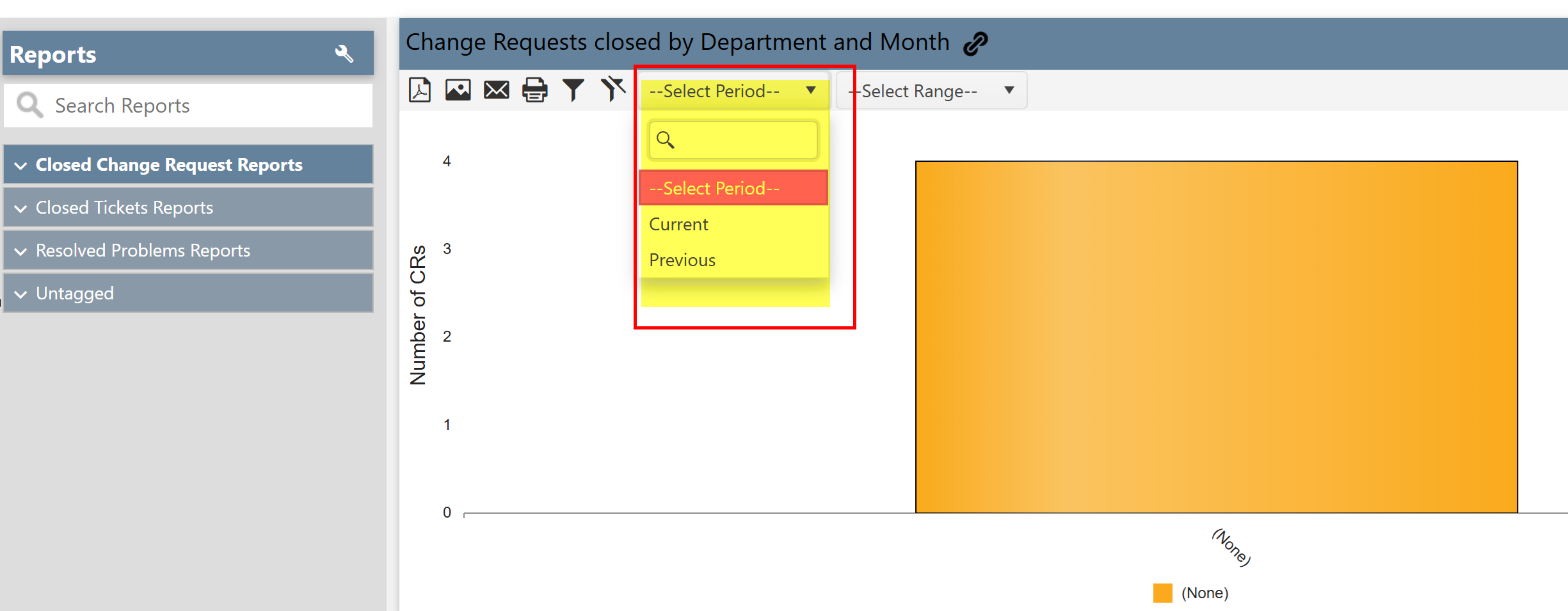Viewport: 1568px width, 611px height.
Task: Click orange (None) legend swatch
Action: tap(1162, 593)
